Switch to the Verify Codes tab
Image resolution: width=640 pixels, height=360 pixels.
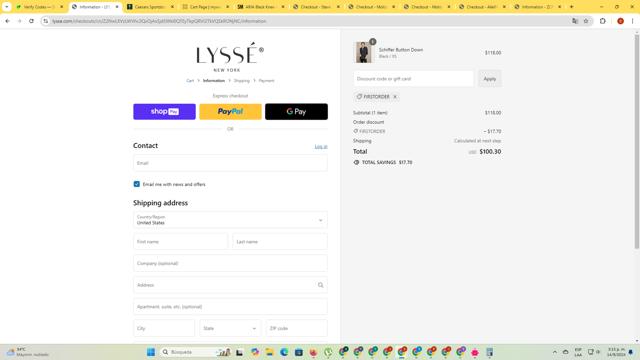click(x=40, y=7)
